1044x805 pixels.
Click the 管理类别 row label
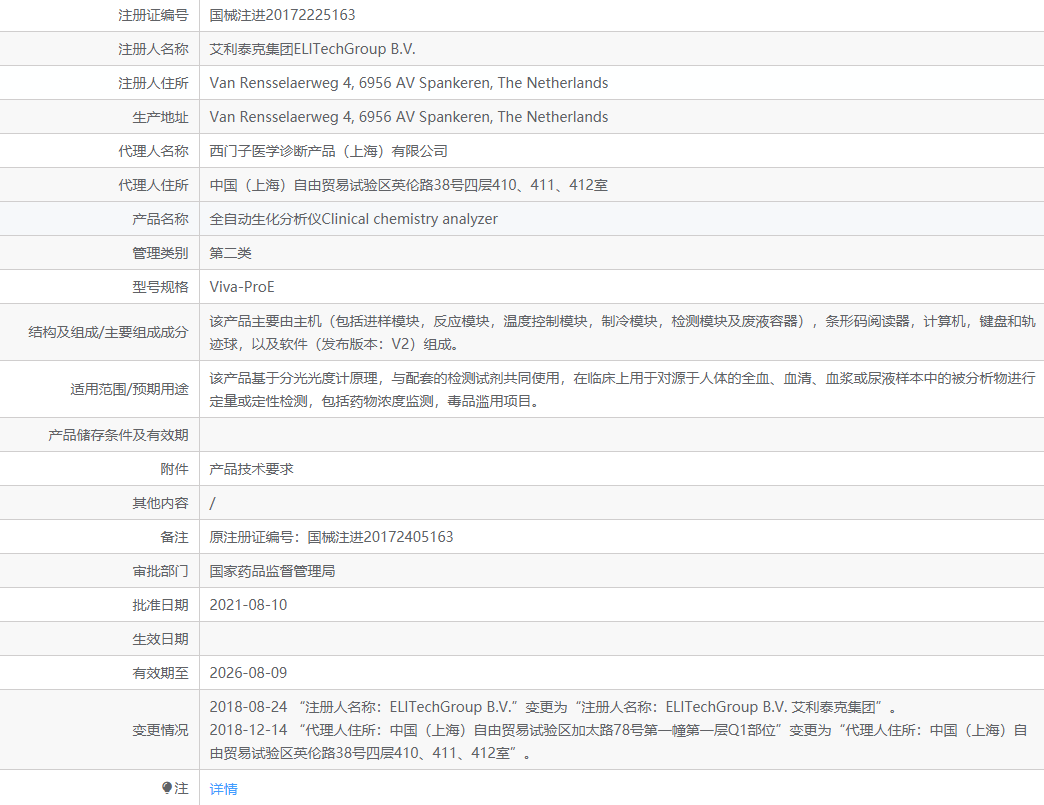coord(160,253)
